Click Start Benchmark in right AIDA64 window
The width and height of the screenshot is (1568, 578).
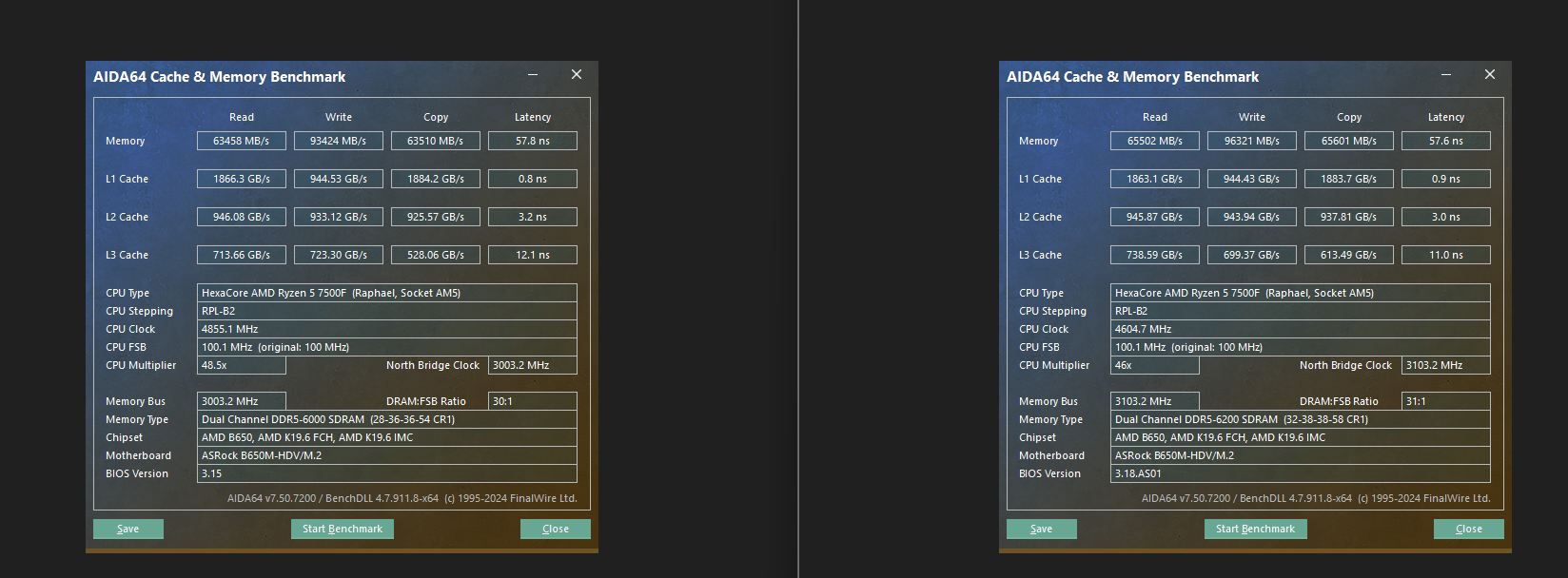pos(1256,529)
